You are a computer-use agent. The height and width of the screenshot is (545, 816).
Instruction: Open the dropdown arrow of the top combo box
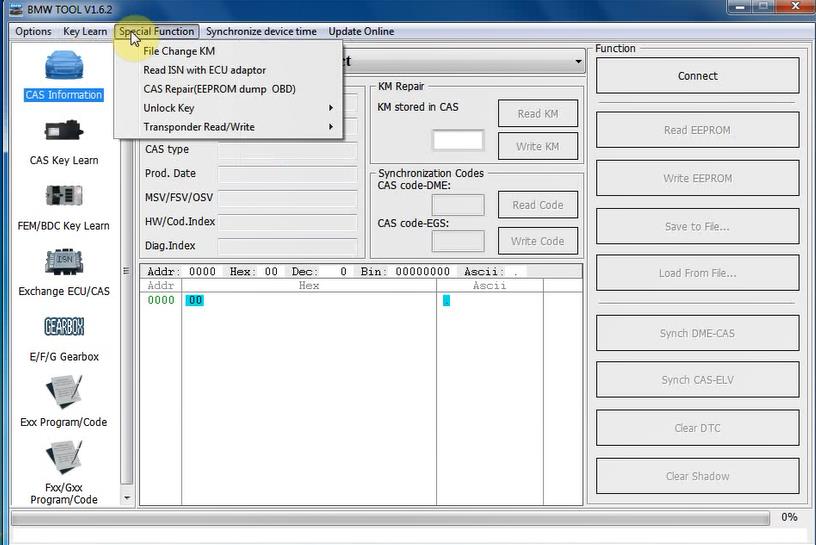(577, 62)
